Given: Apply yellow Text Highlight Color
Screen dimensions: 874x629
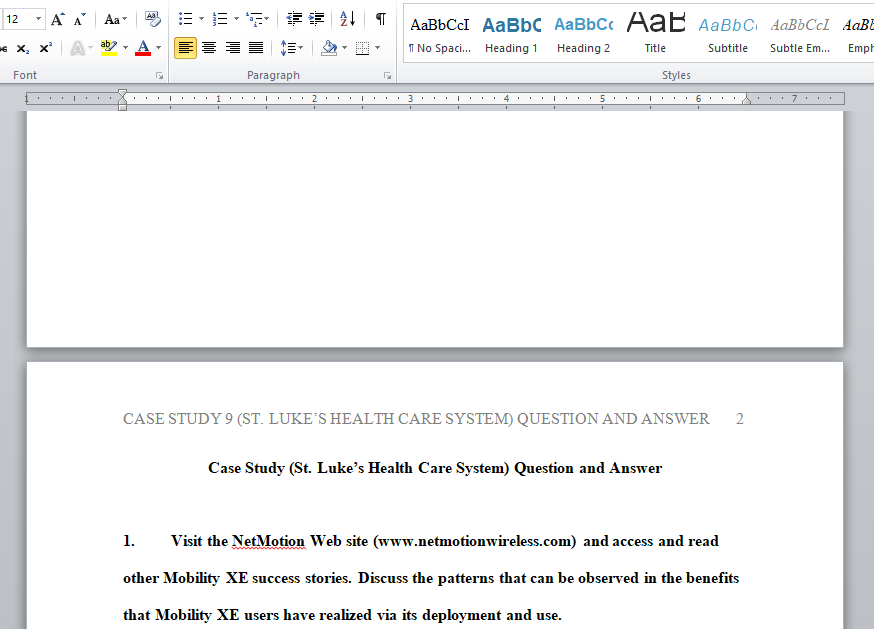Looking at the screenshot, I should pyautogui.click(x=109, y=49).
